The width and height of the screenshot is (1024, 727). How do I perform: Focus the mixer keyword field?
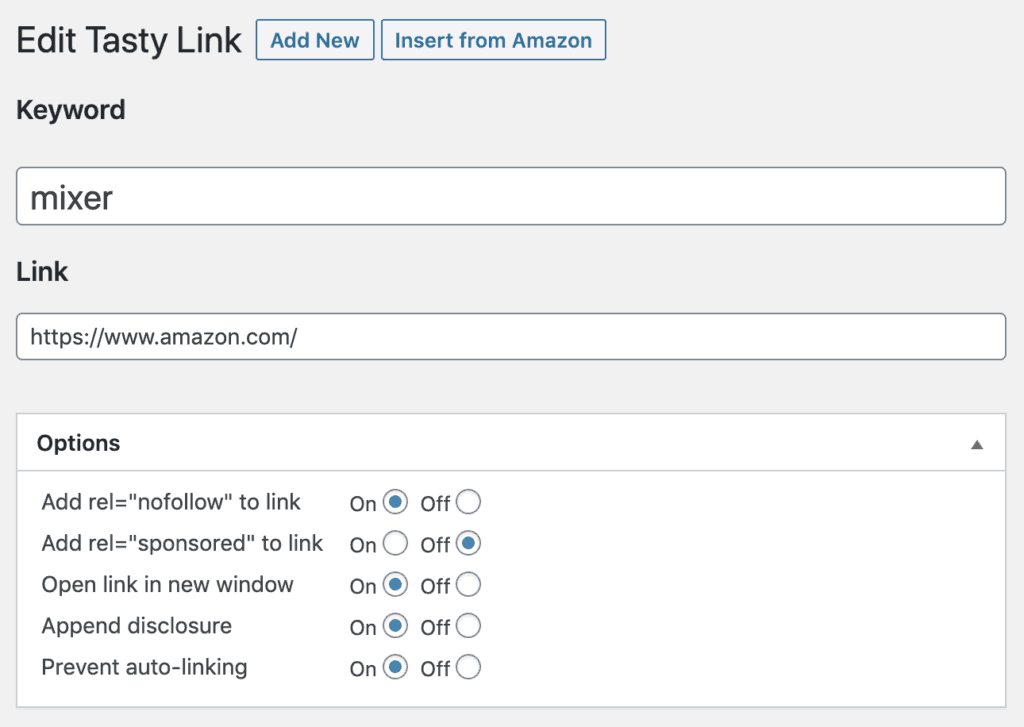click(511, 196)
